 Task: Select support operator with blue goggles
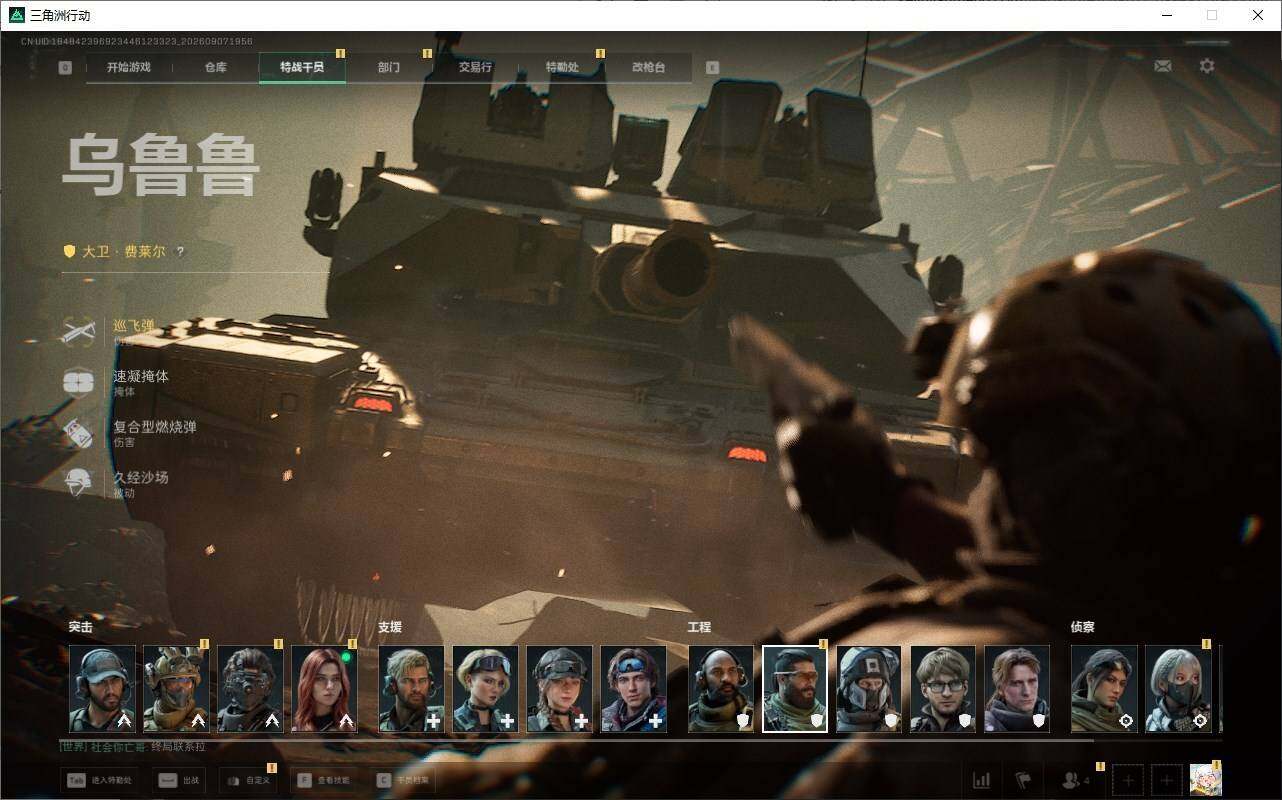pos(633,689)
